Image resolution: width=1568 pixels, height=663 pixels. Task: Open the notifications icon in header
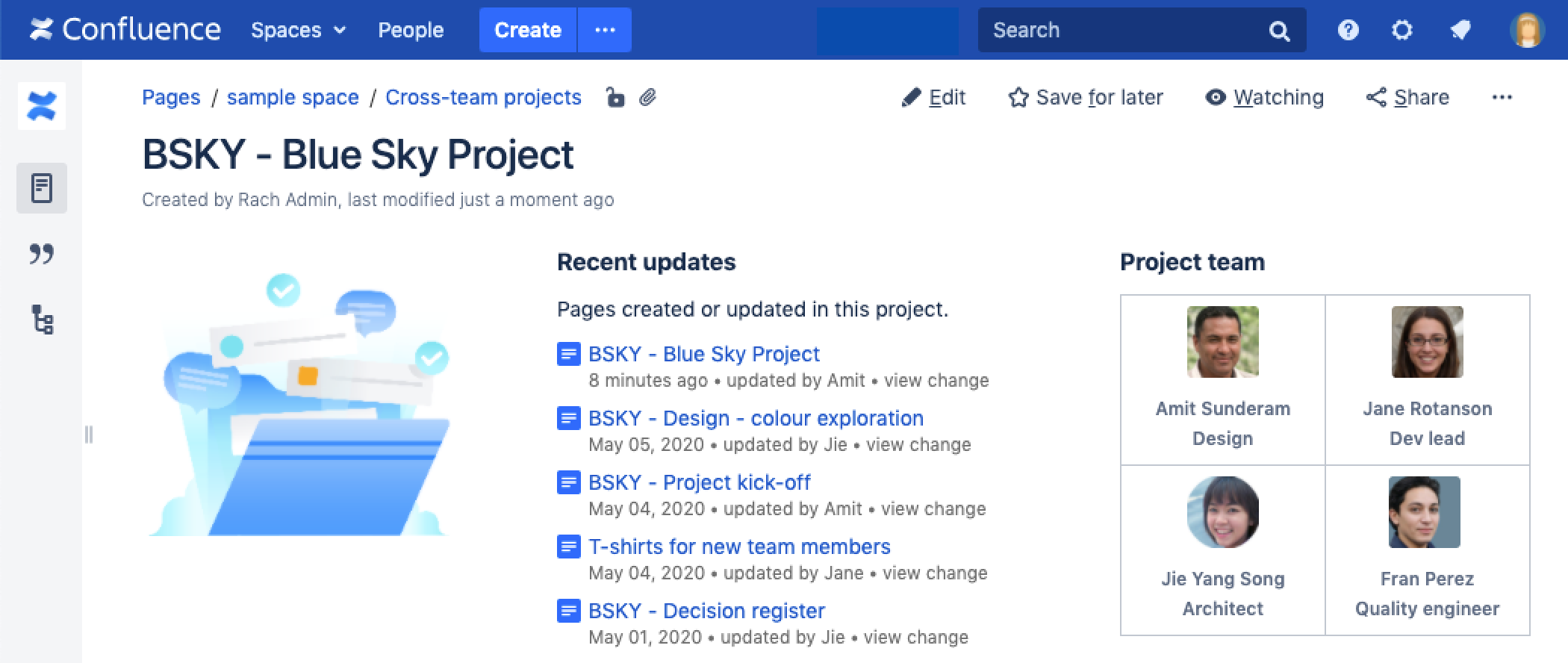point(1460,31)
